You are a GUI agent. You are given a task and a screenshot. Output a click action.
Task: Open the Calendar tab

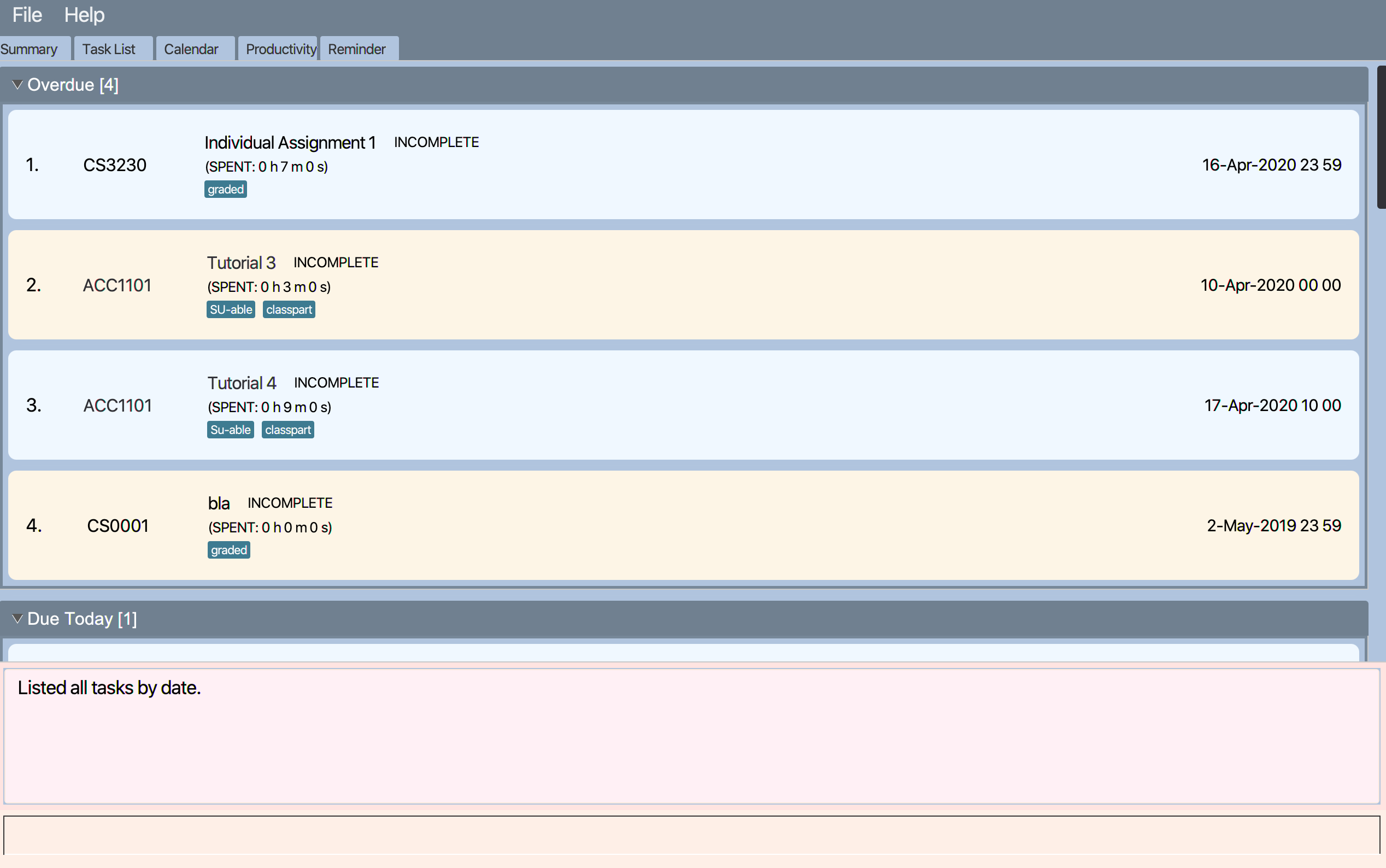(x=191, y=49)
